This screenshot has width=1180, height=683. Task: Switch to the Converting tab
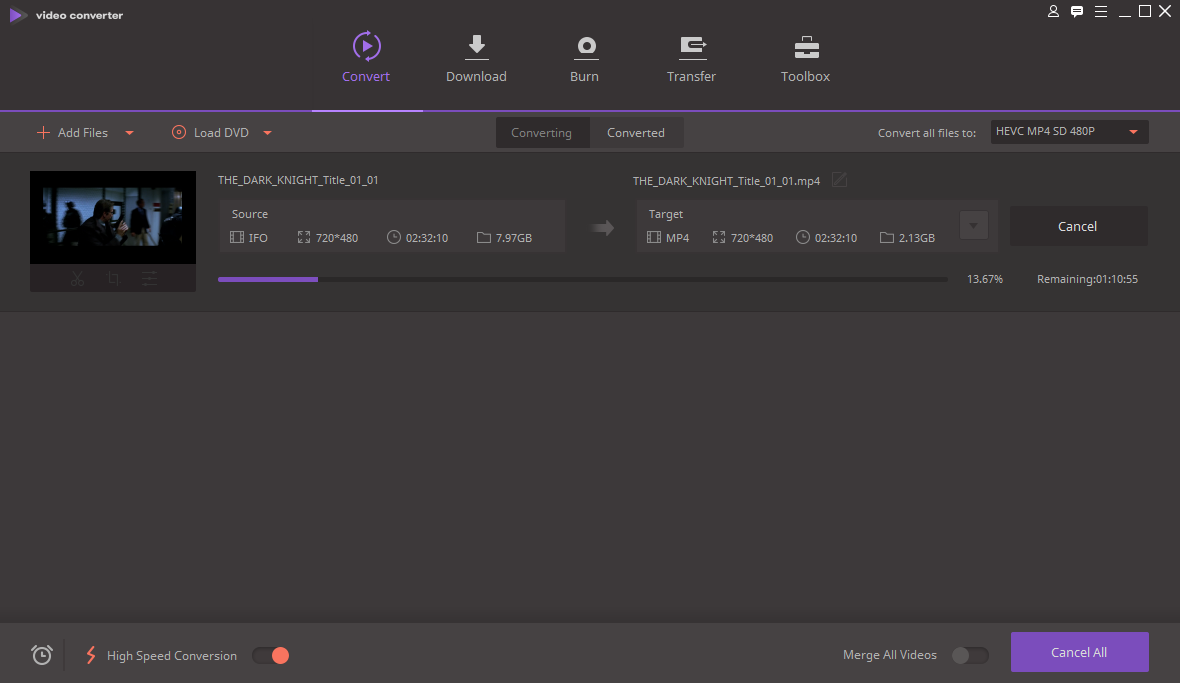[542, 132]
